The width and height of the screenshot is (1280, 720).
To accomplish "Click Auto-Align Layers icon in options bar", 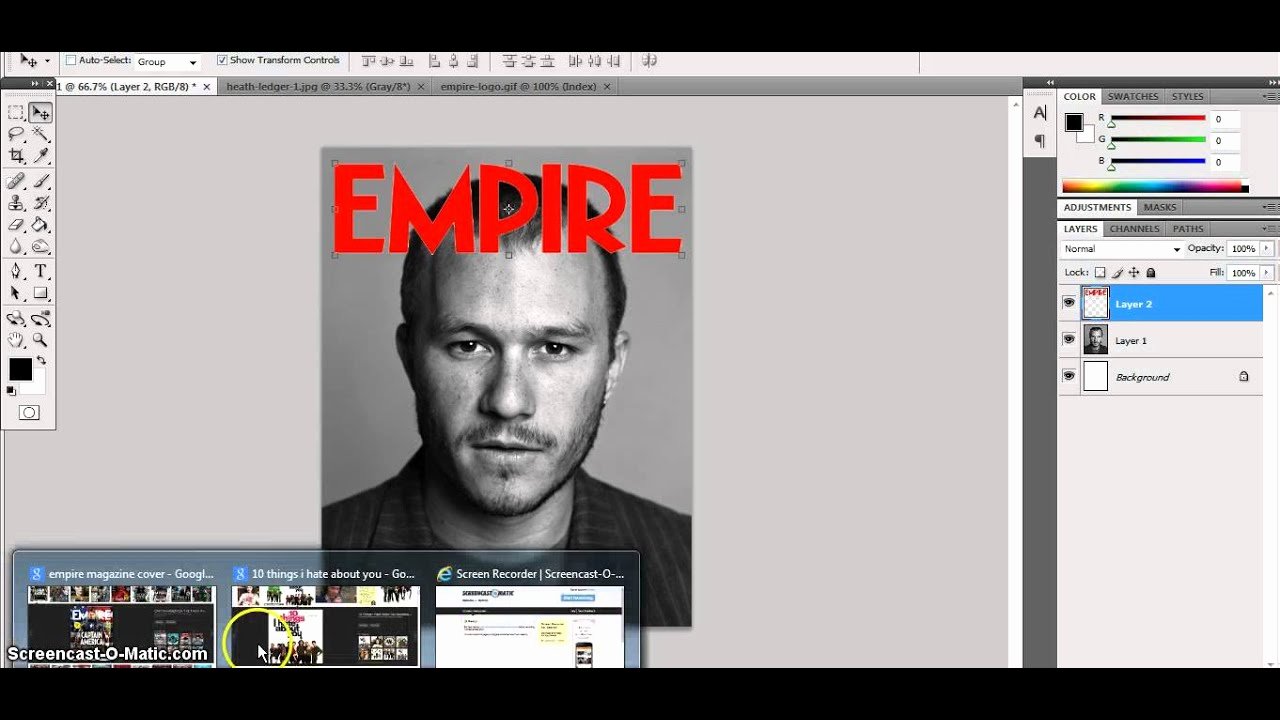I will 649,60.
